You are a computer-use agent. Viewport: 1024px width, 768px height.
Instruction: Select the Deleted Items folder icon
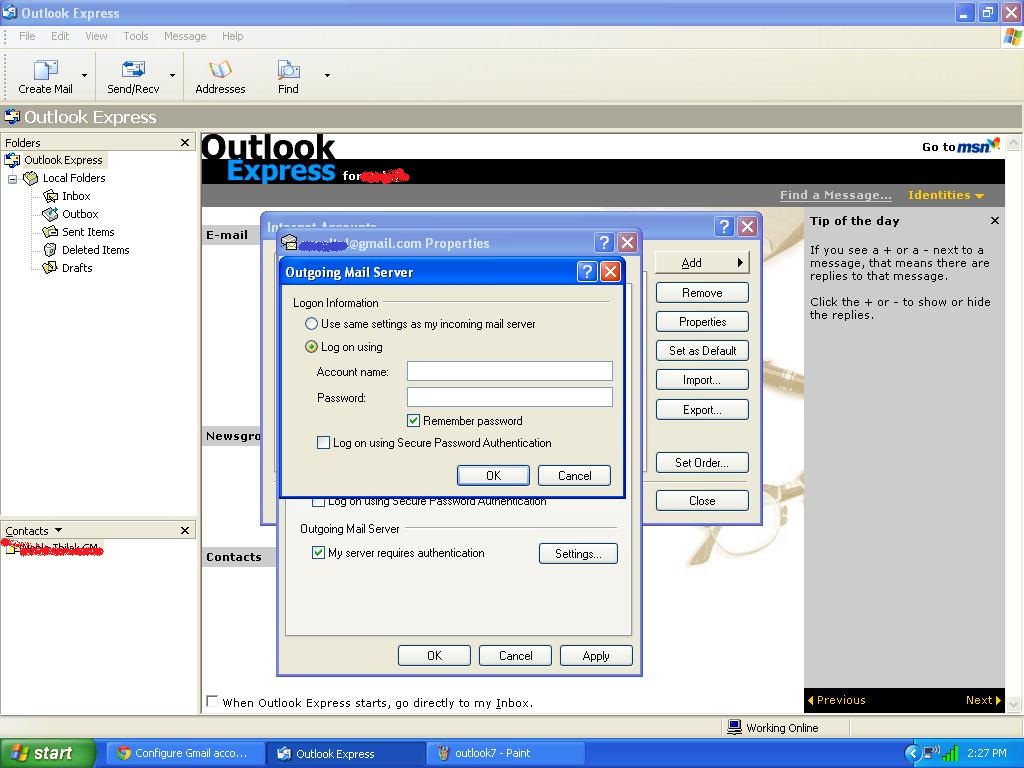[x=50, y=249]
